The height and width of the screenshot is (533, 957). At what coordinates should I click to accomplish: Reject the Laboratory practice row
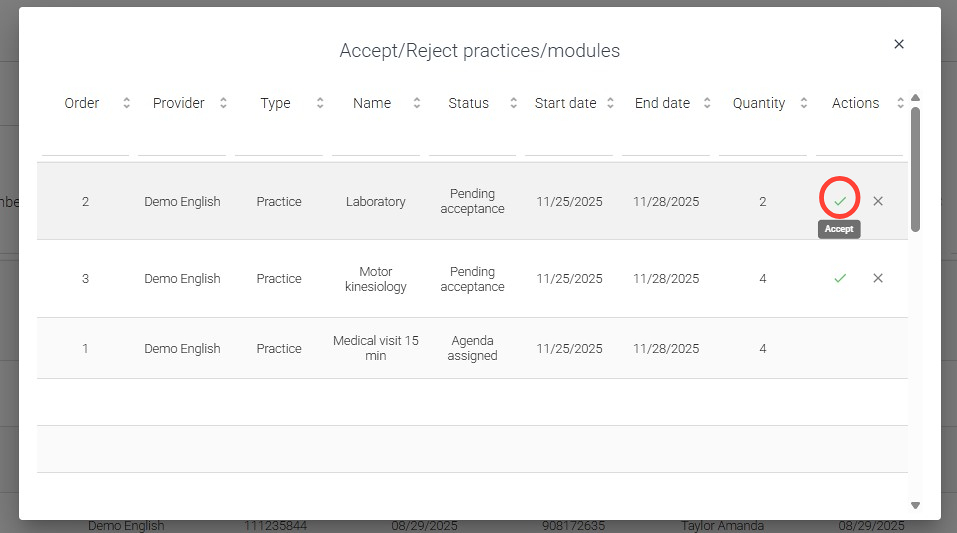coord(878,201)
